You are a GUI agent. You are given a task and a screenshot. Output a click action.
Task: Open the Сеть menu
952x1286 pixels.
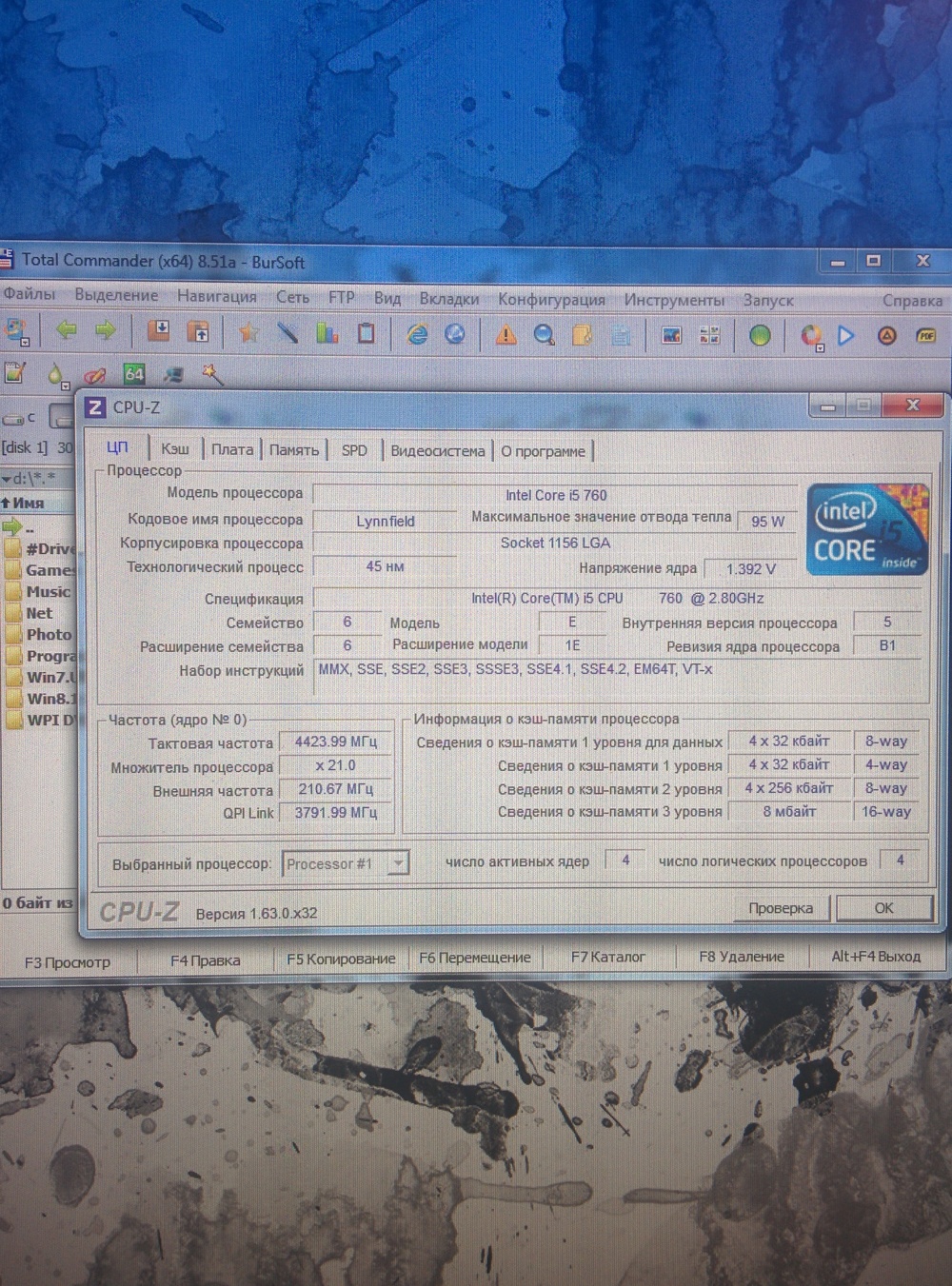(292, 297)
